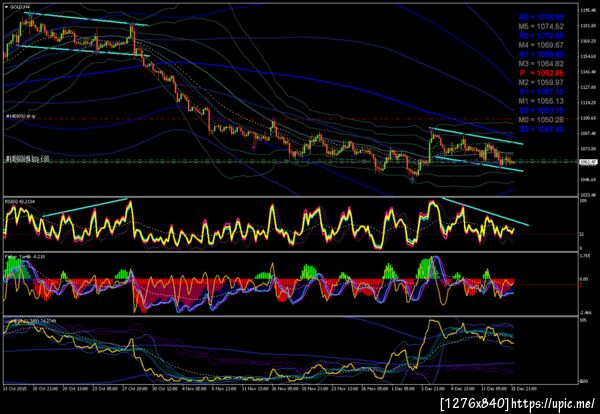Viewport: 600px width, 414px height.
Task: Select the M0 = 1050.28 pivot label
Action: point(541,120)
